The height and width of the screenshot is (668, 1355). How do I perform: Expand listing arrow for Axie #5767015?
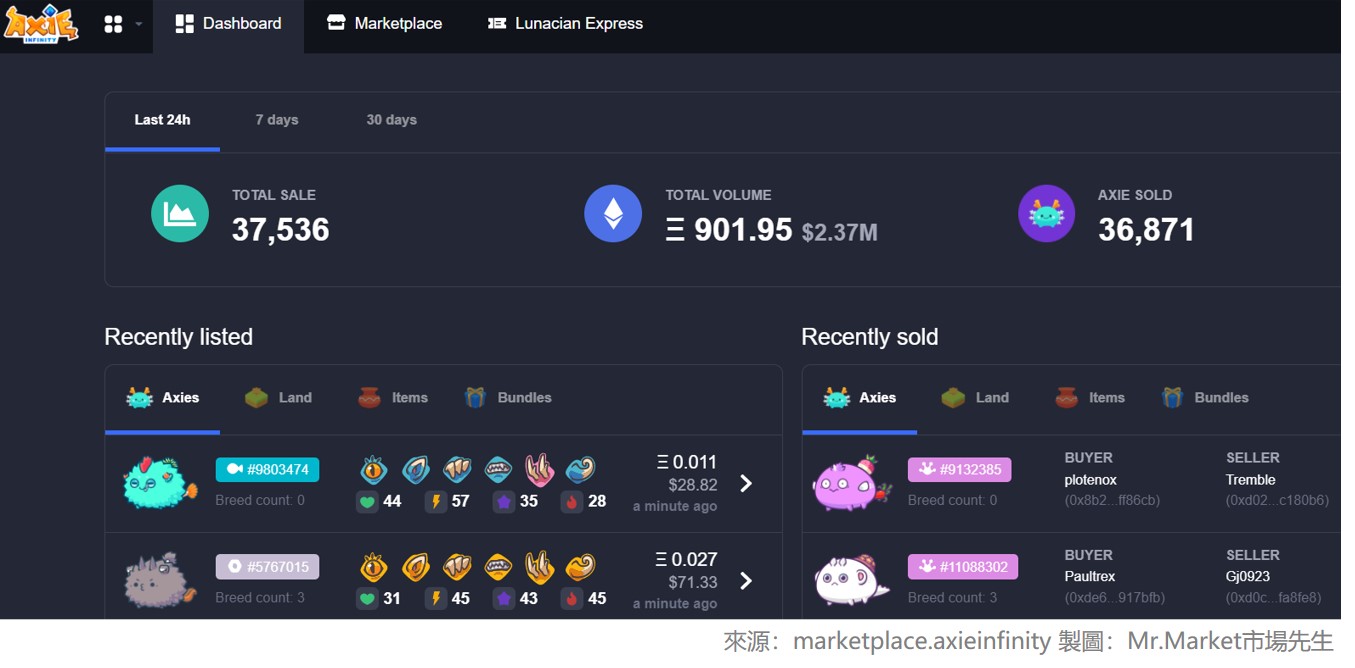click(x=746, y=581)
